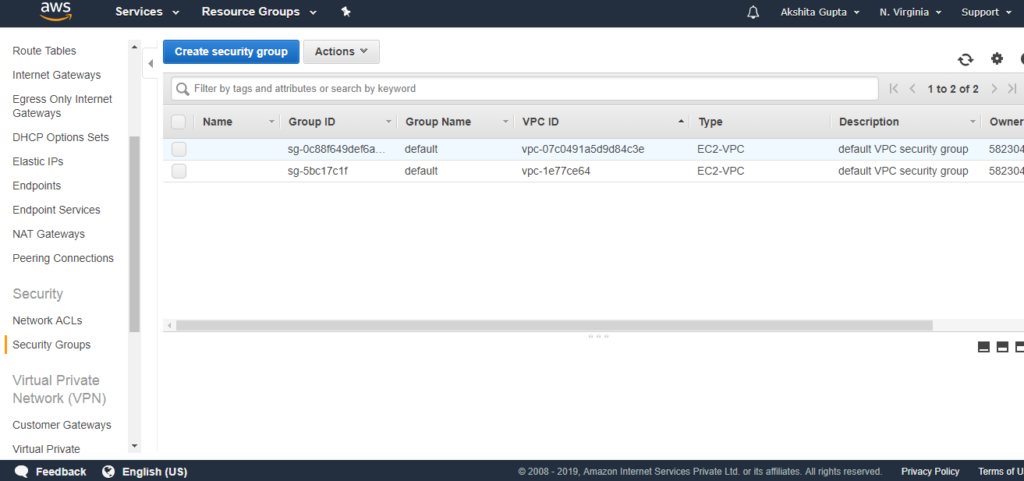Open Internet Gateways in sidebar
The height and width of the screenshot is (481, 1024).
click(57, 75)
